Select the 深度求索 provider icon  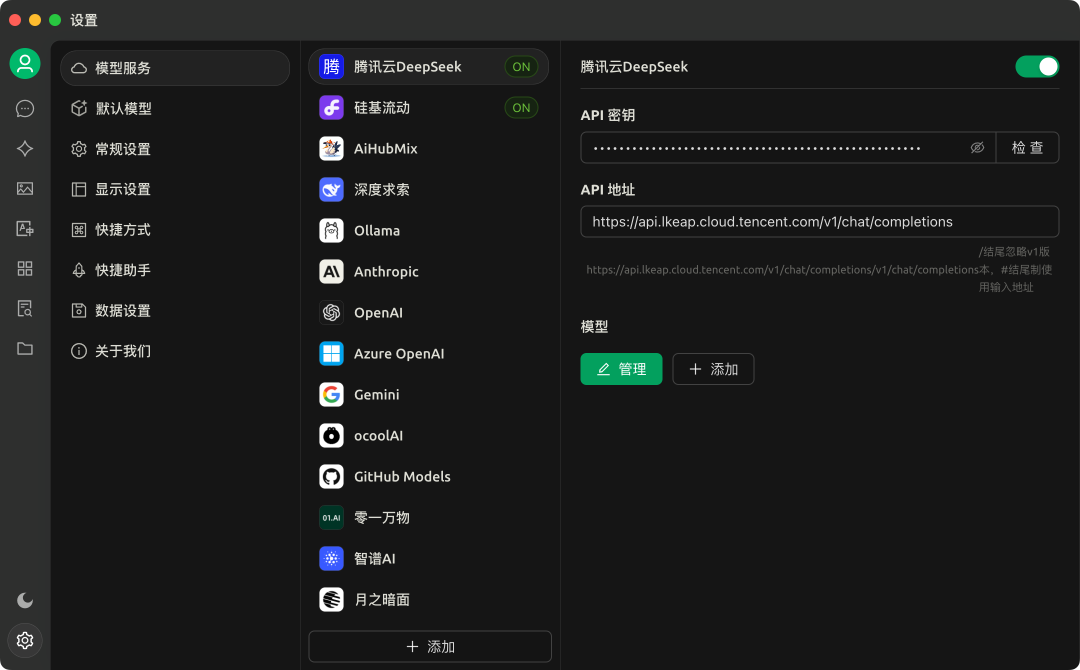point(331,189)
